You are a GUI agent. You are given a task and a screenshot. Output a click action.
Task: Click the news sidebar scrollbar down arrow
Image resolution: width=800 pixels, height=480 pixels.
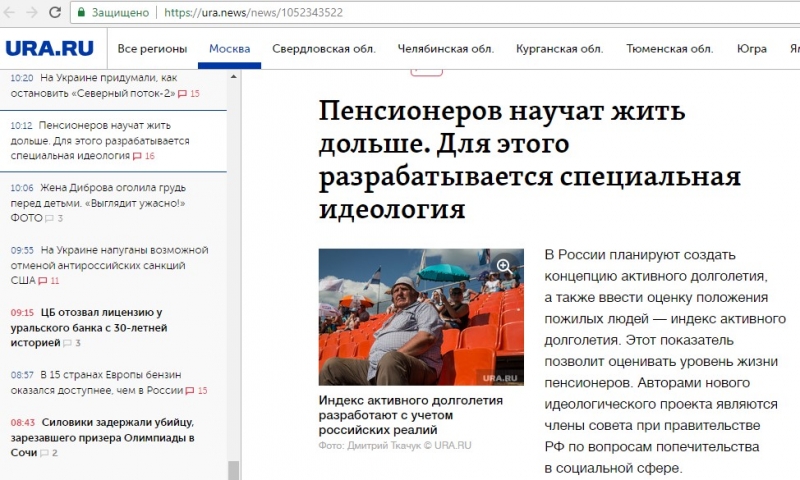(x=233, y=472)
